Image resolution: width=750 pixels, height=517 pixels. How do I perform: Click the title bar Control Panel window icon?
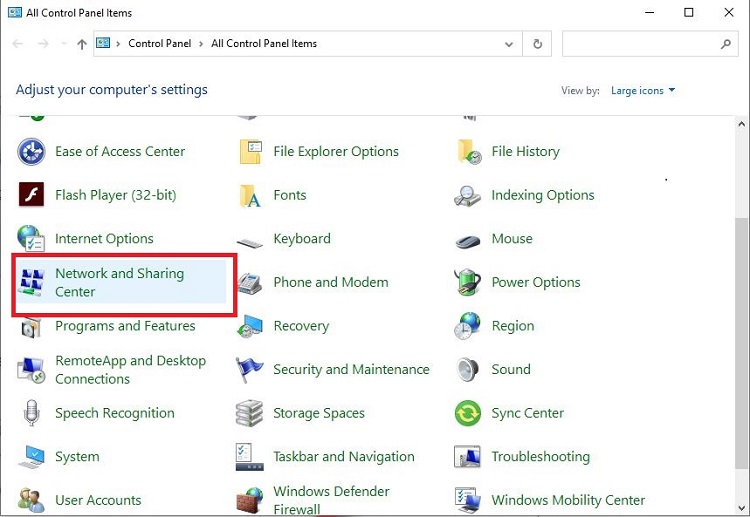[x=15, y=12]
